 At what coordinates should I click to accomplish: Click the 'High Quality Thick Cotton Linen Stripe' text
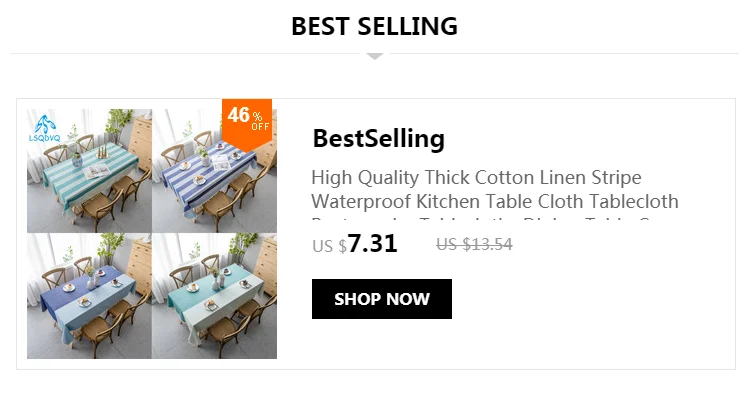click(x=476, y=178)
